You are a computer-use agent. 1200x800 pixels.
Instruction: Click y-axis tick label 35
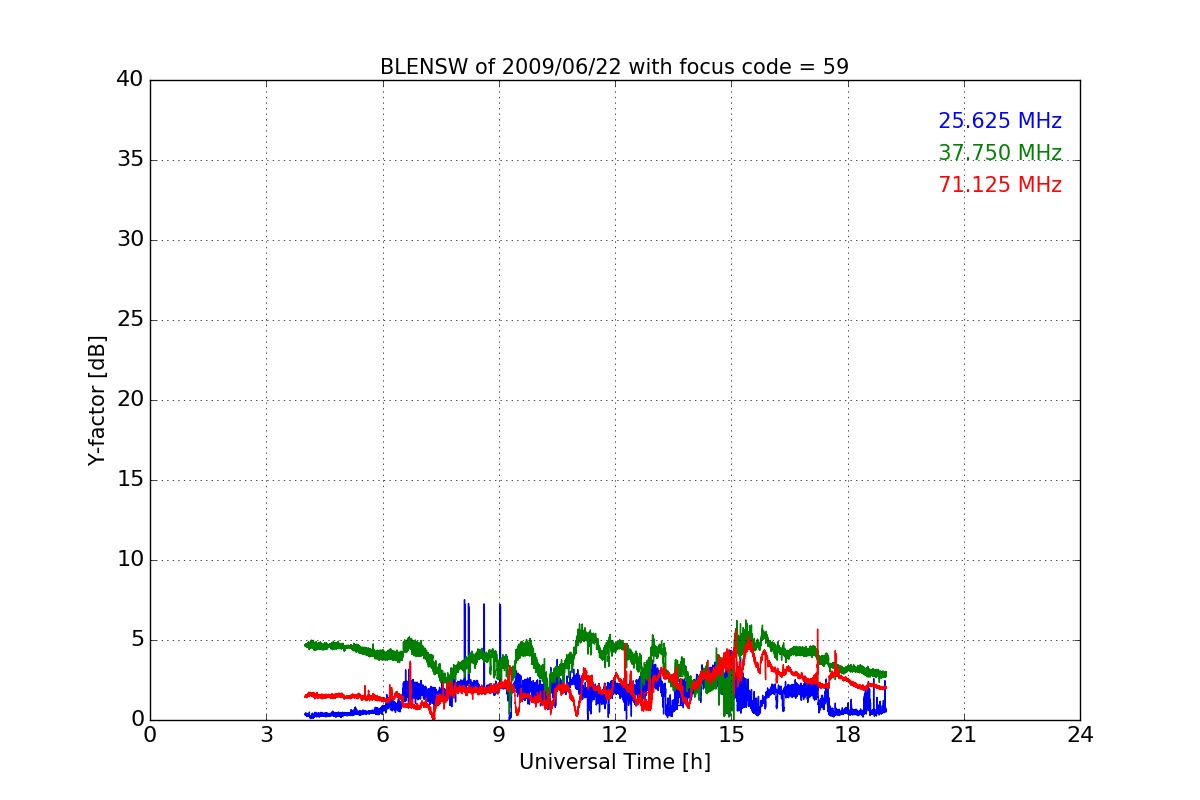point(130,160)
